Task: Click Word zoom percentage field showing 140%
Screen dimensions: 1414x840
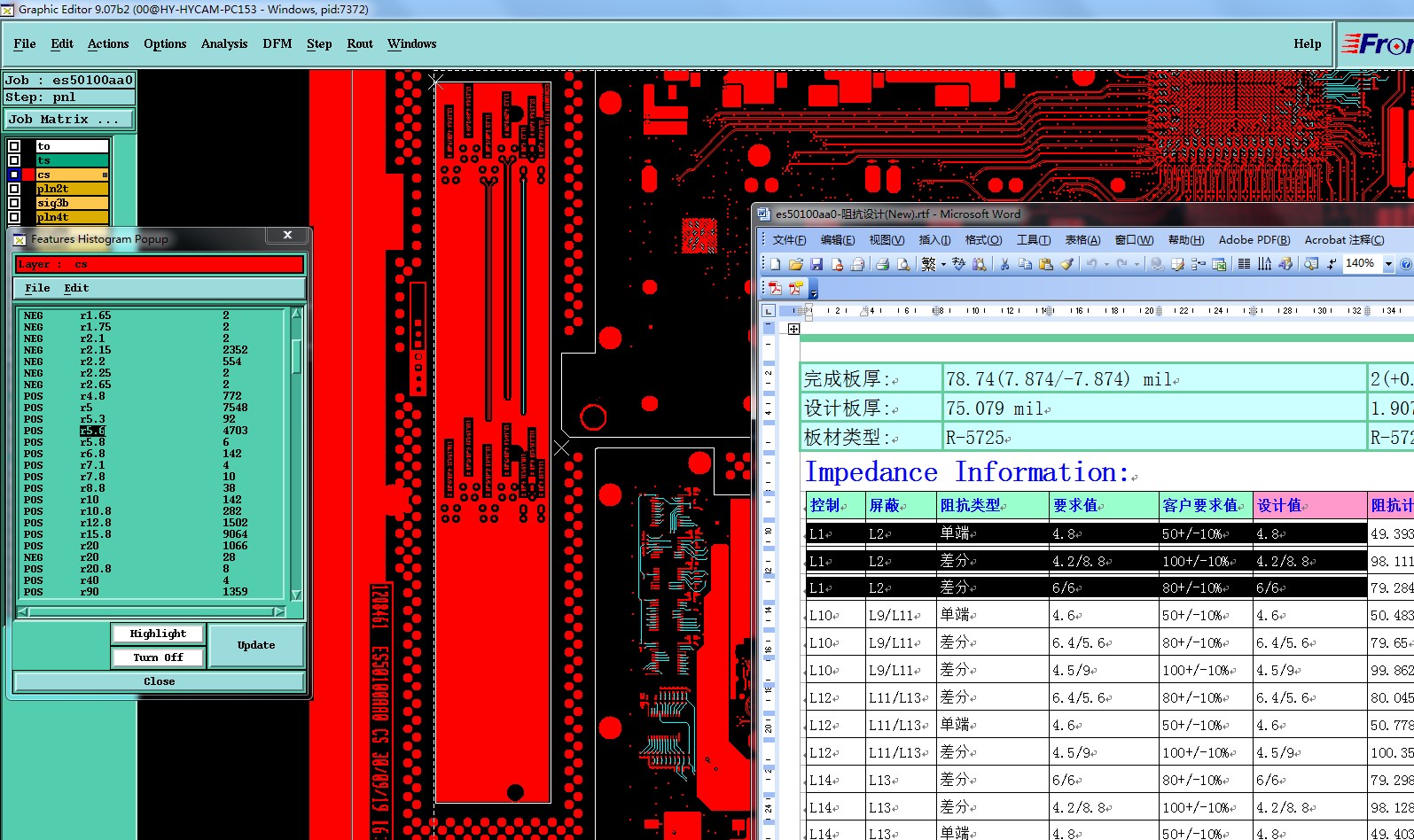Action: click(1361, 264)
